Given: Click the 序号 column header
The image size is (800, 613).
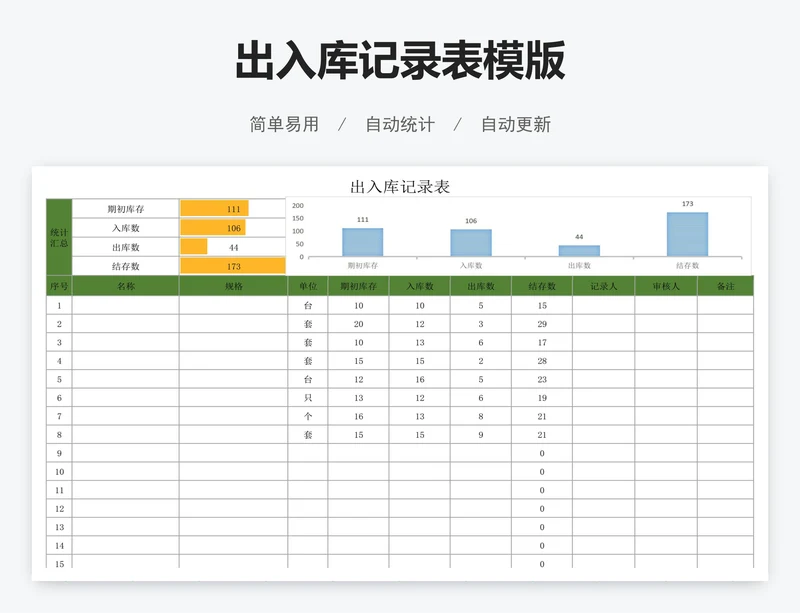Looking at the screenshot, I should tap(57, 288).
